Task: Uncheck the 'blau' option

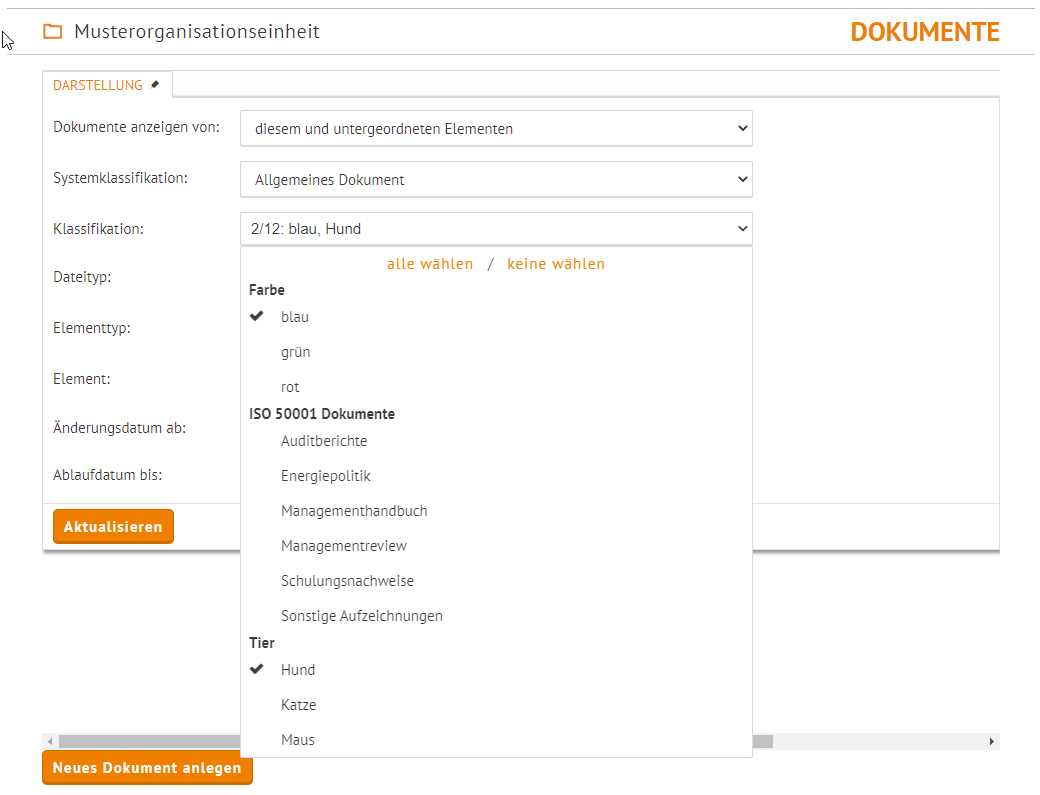Action: point(496,317)
